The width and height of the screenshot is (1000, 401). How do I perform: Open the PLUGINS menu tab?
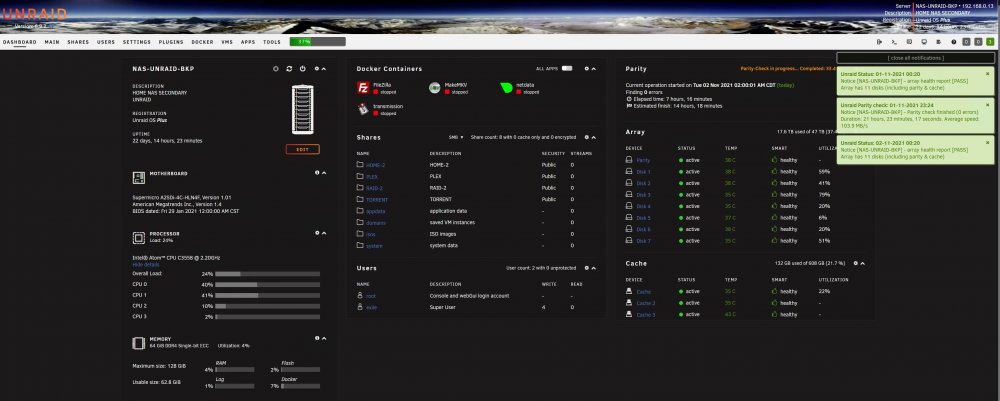pos(171,42)
